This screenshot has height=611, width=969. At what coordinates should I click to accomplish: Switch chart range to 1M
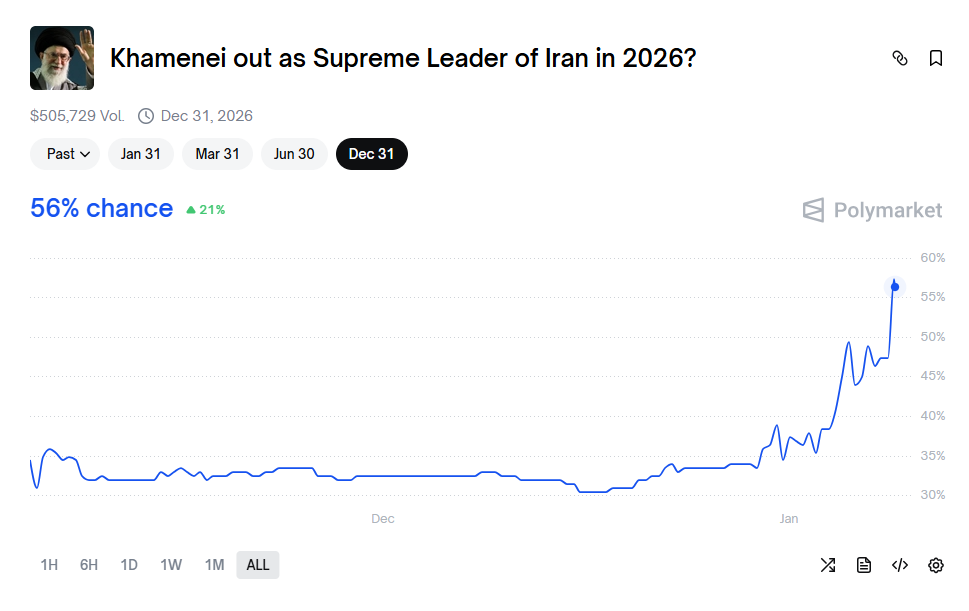click(214, 565)
